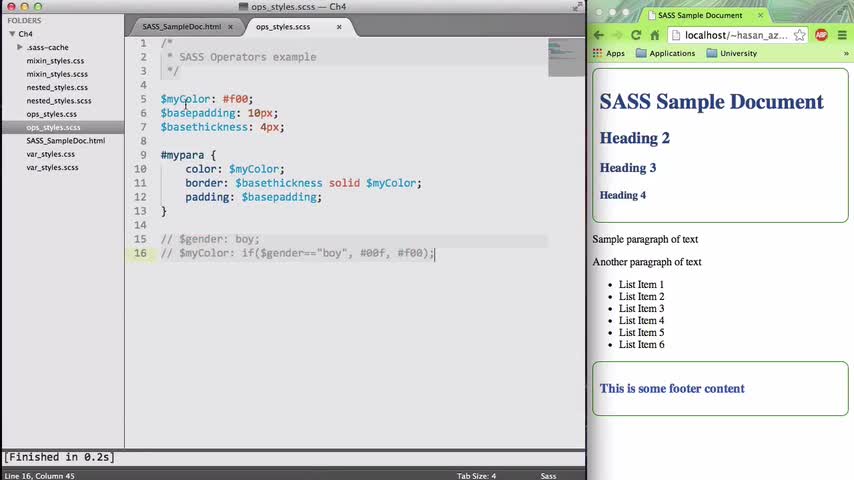Click Chrome forward arrow button

pos(617,35)
